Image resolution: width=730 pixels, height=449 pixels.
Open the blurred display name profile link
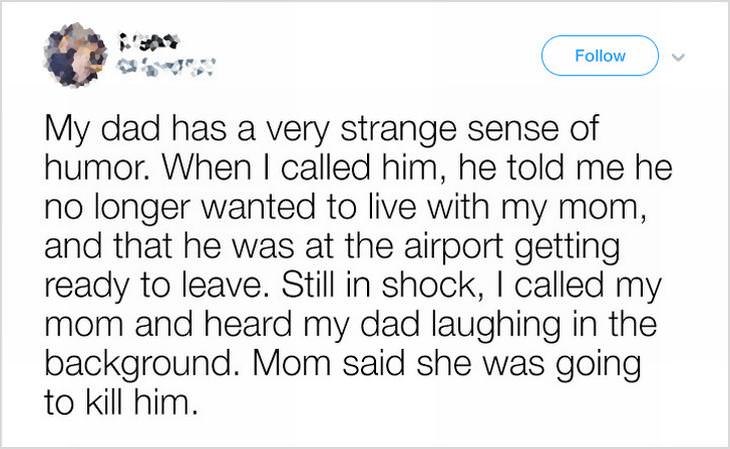148,42
